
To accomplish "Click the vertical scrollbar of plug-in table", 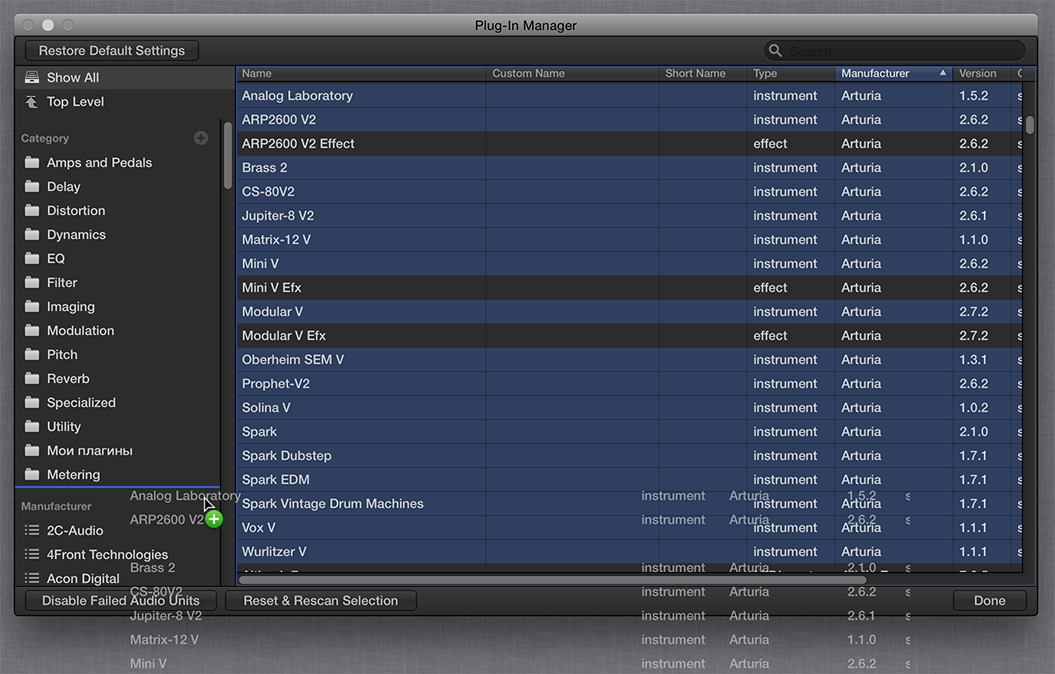I will click(x=1029, y=124).
